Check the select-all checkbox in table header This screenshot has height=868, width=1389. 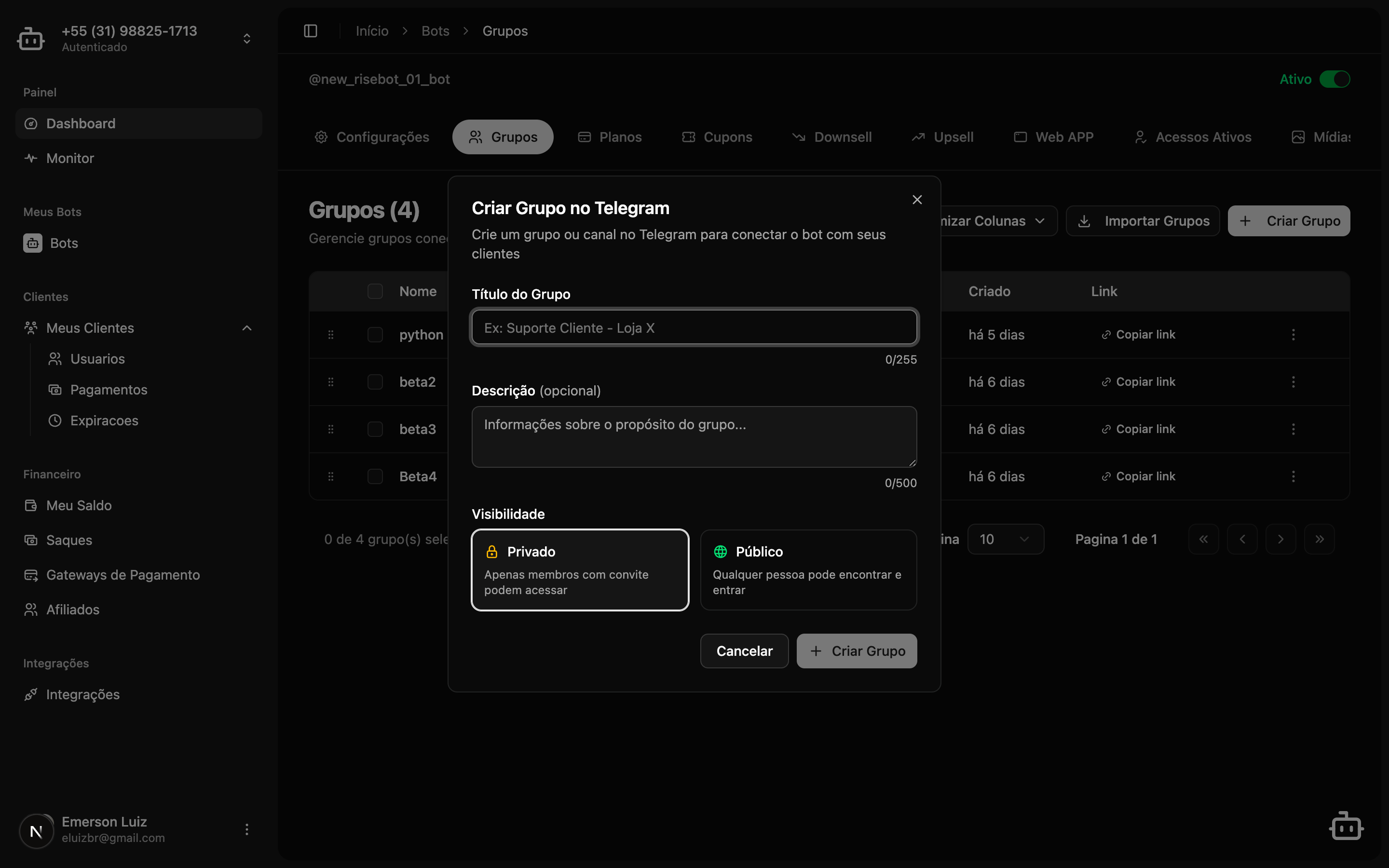pos(375,291)
